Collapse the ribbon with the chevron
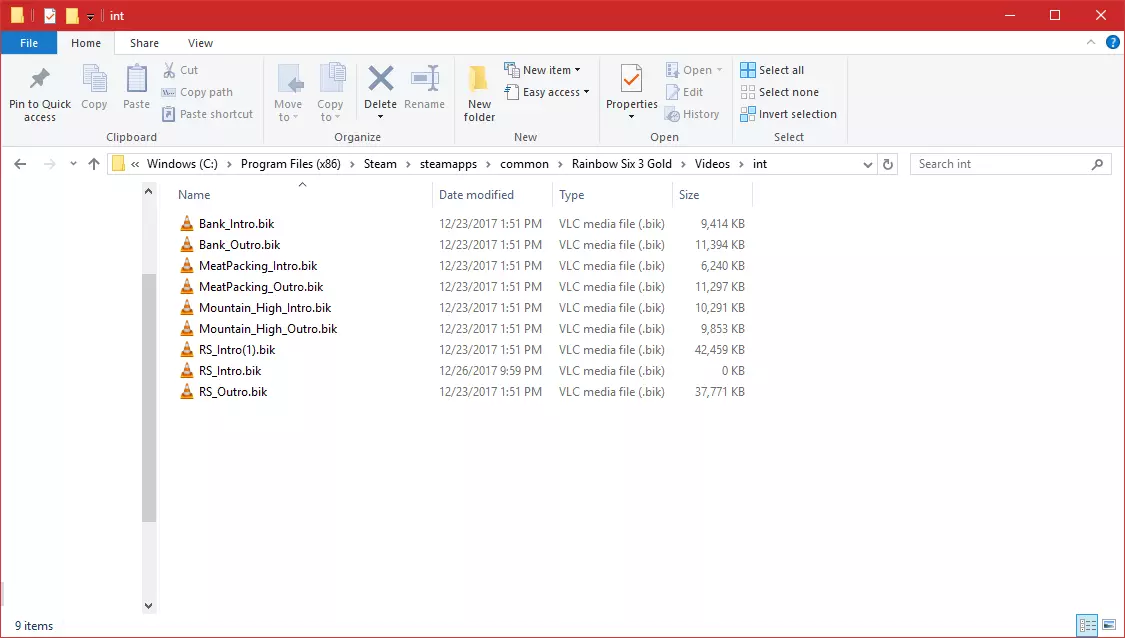Viewport: 1125px width, 638px height. 1091,42
